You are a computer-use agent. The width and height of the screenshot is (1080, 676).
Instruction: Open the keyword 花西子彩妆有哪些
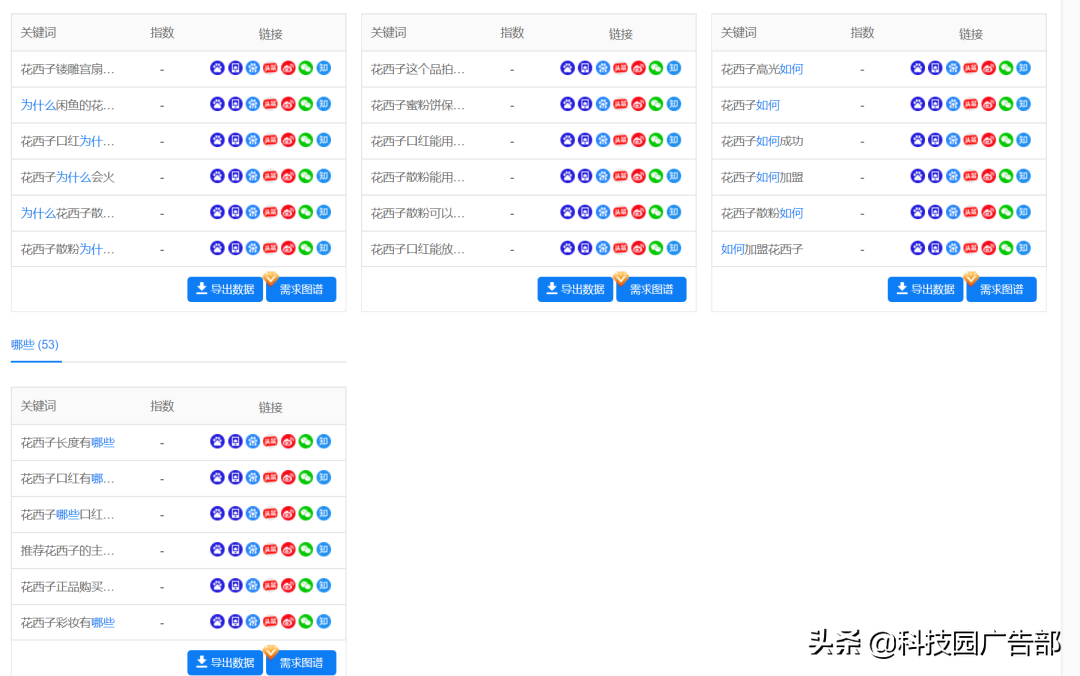tap(68, 623)
